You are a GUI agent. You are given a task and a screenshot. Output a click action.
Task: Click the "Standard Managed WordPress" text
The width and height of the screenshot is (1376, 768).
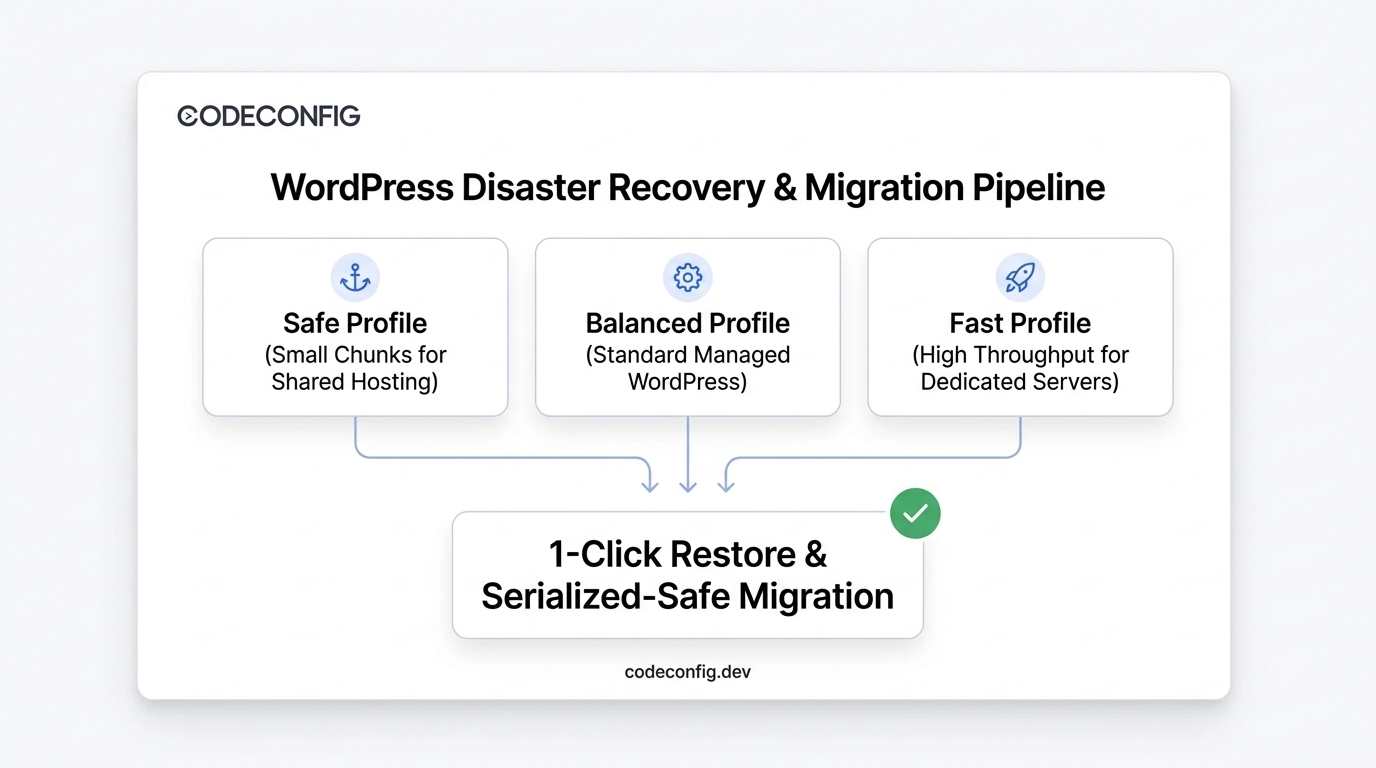[688, 368]
